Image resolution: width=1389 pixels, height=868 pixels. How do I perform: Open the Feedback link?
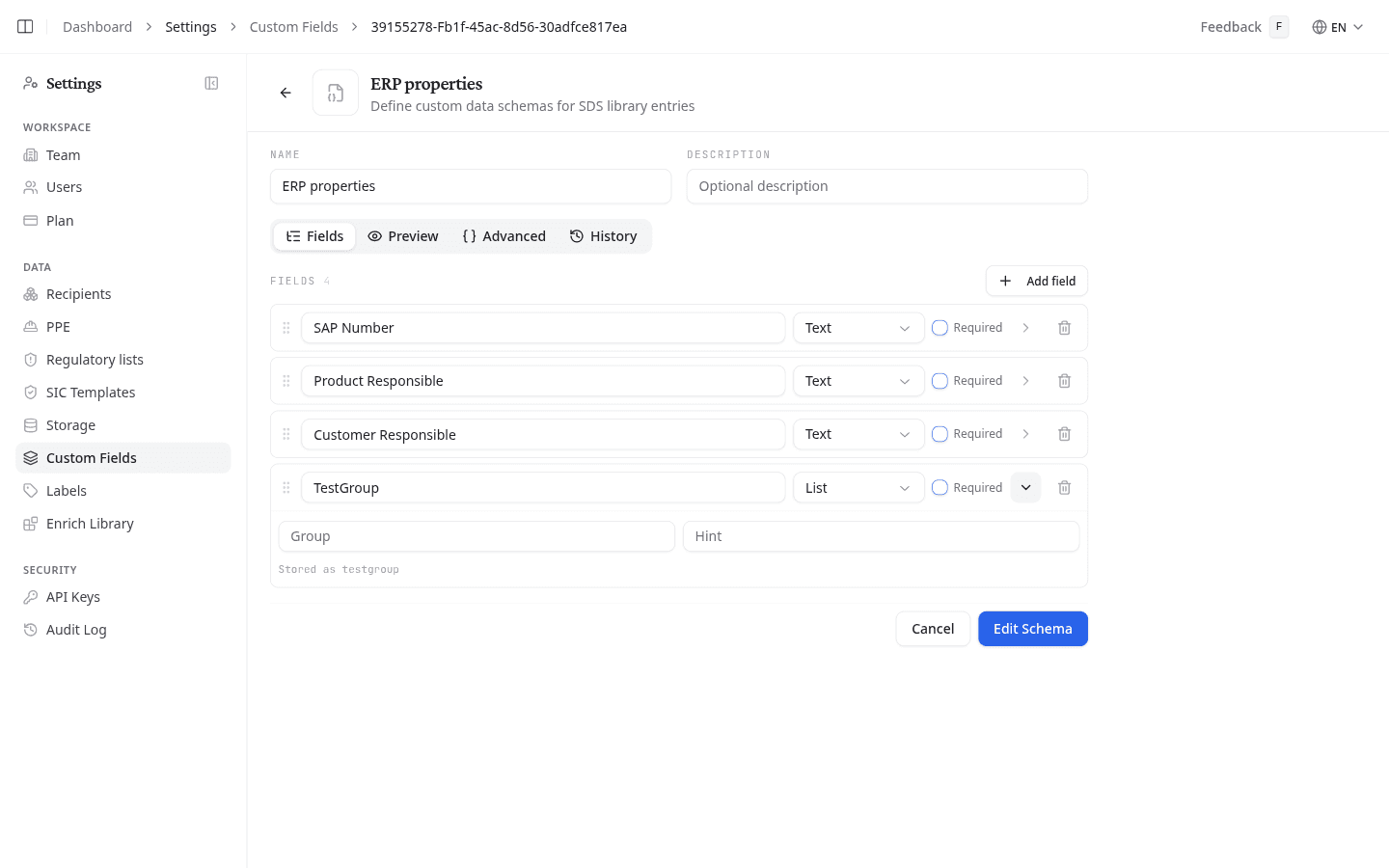click(1243, 27)
